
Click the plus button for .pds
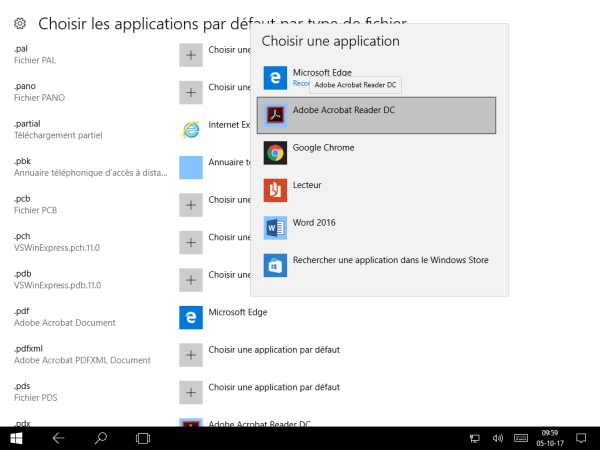click(x=191, y=393)
